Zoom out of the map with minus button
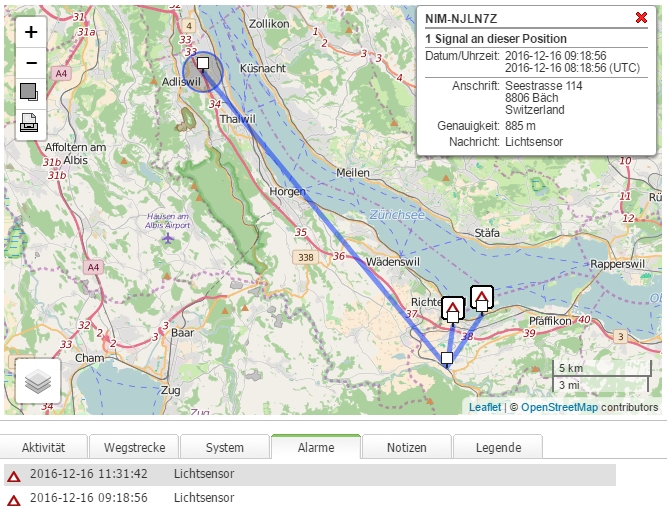Viewport: 667px width, 525px height. [31, 63]
